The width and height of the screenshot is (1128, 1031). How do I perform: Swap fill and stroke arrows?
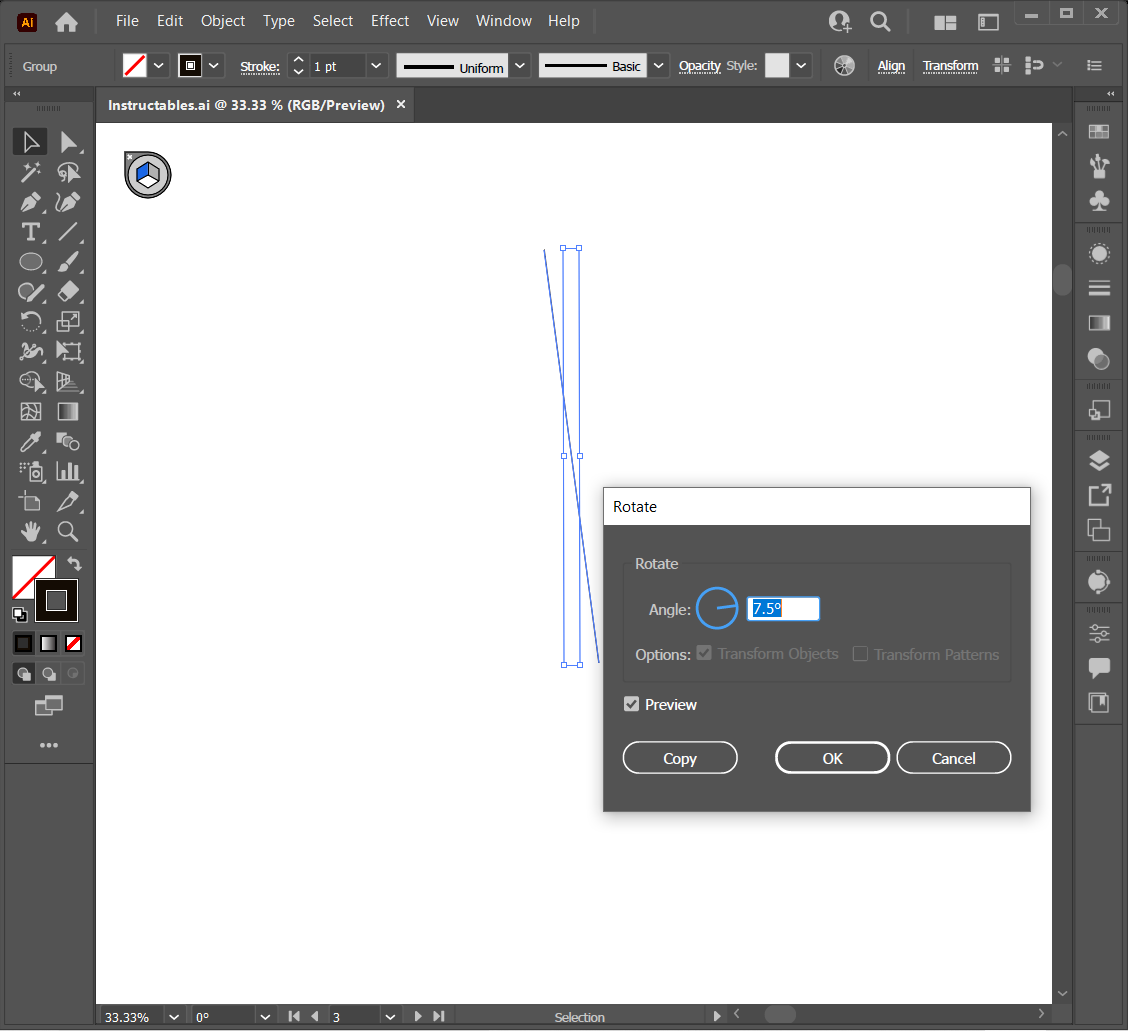coord(75,563)
